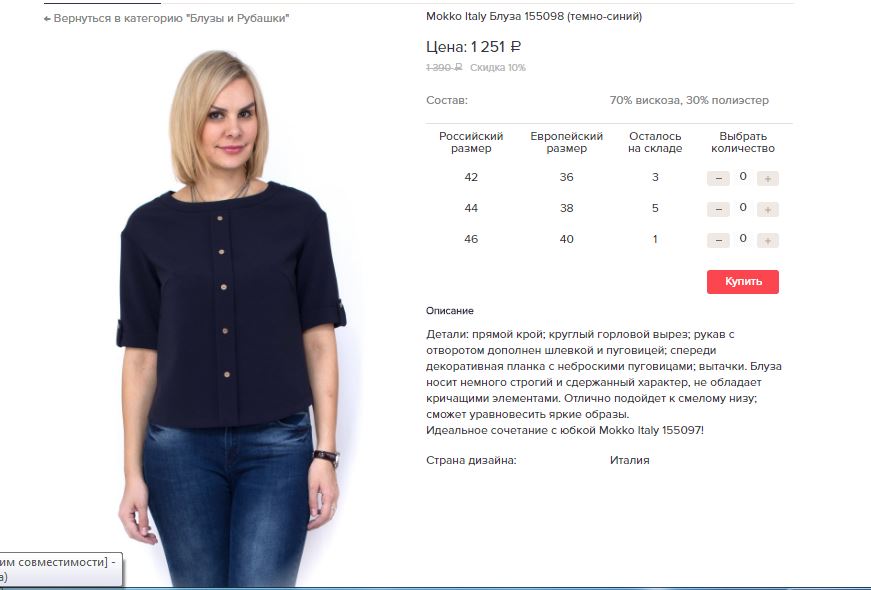Click the Скидка 10% discount label

[498, 67]
